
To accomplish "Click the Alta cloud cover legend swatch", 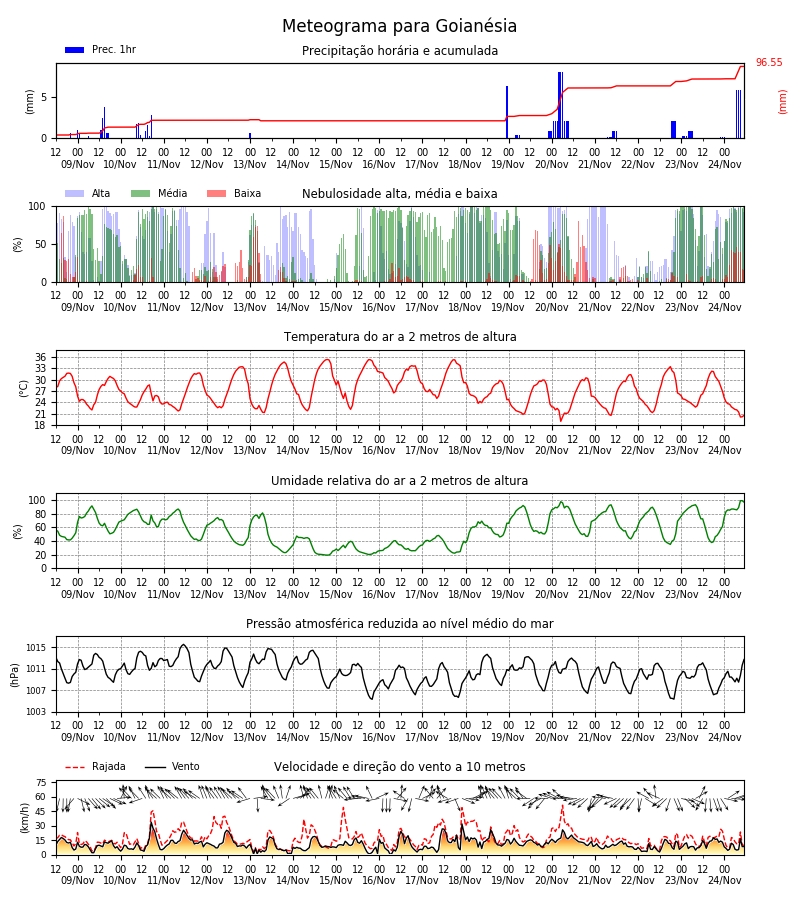I will (x=75, y=193).
